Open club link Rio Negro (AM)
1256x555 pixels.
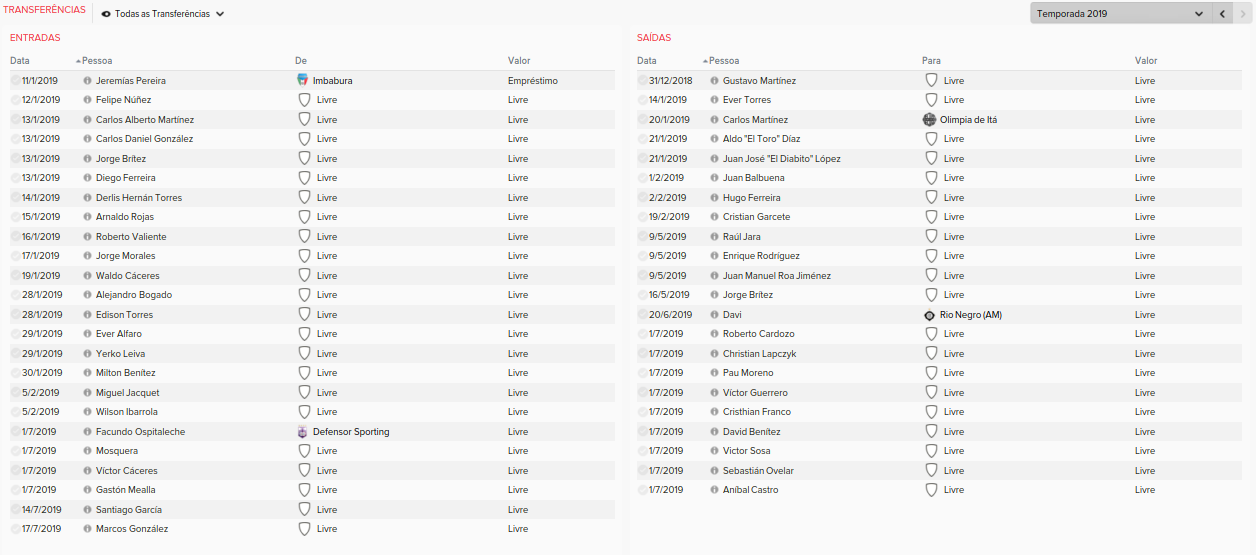[971, 315]
